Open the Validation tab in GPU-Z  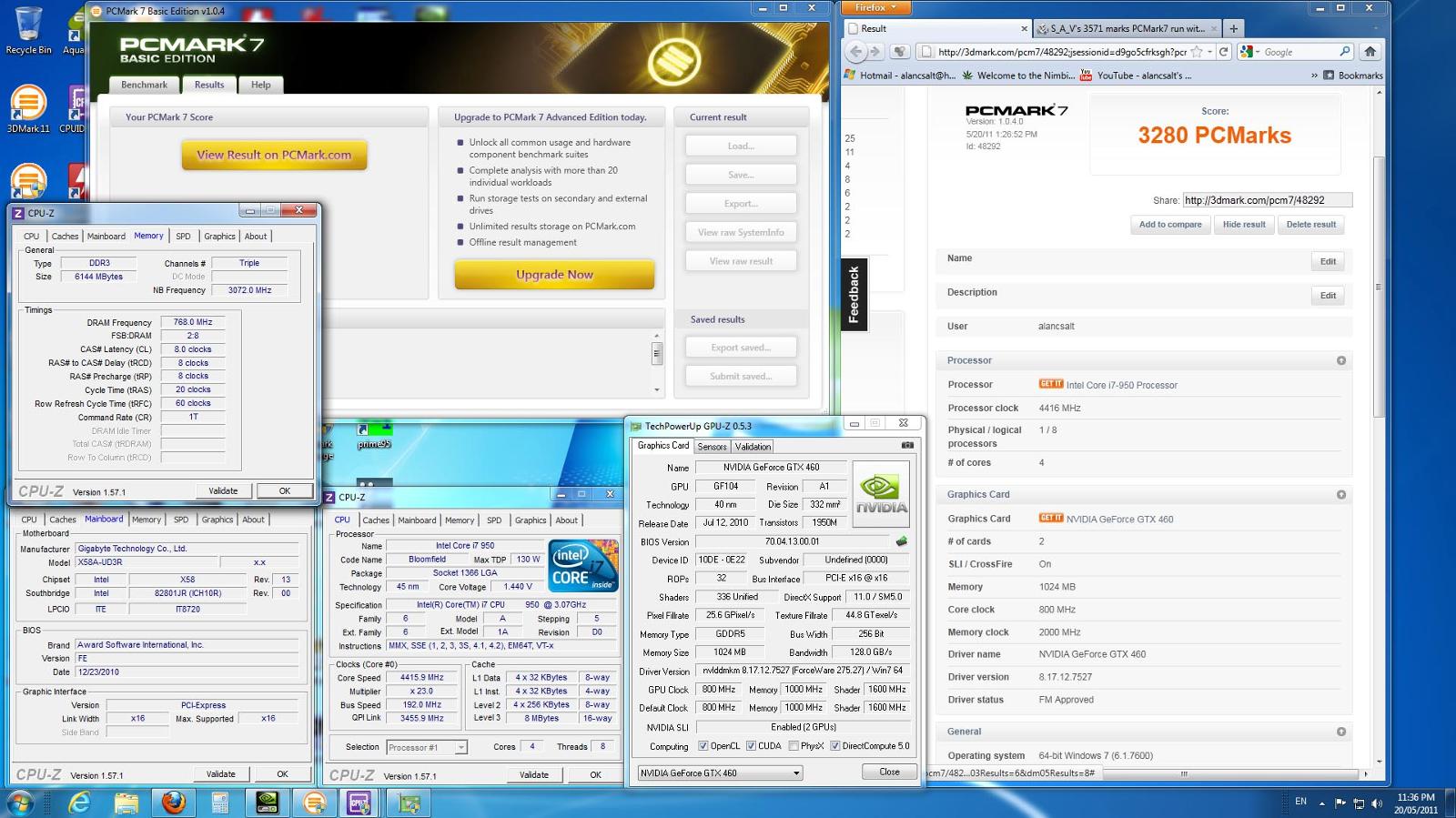753,447
